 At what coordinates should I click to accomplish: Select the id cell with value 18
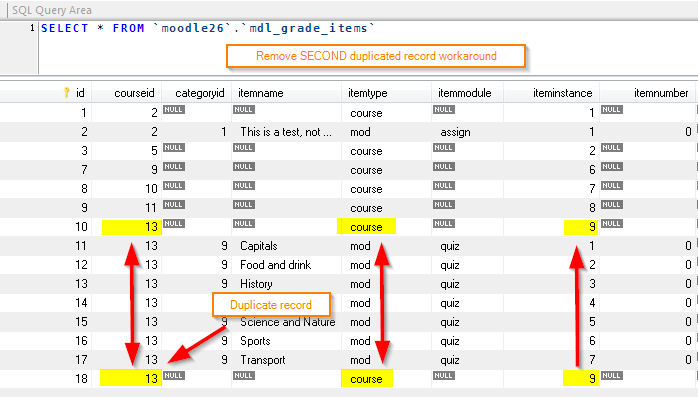click(81, 379)
